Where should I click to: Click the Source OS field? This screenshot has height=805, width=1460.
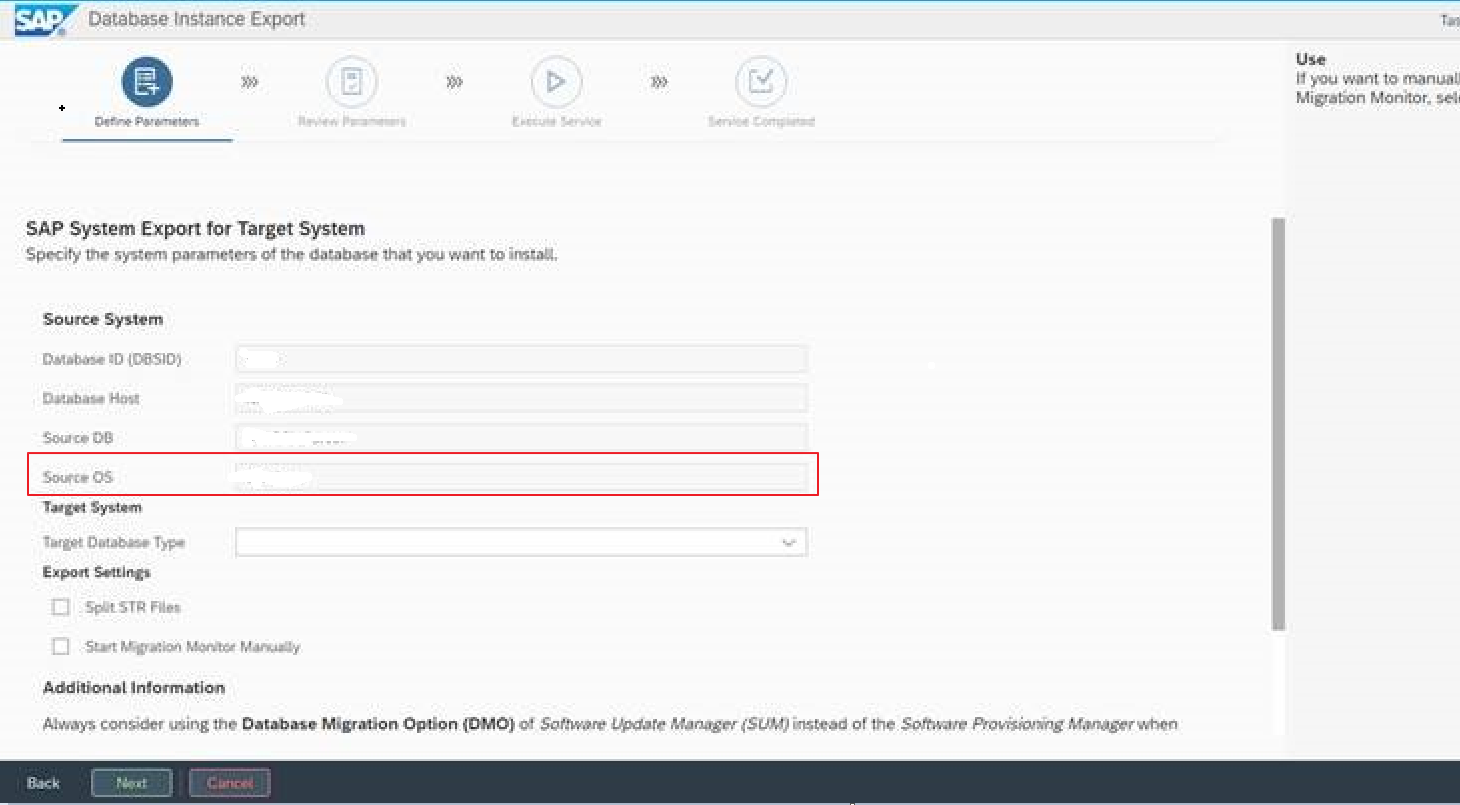(x=521, y=477)
